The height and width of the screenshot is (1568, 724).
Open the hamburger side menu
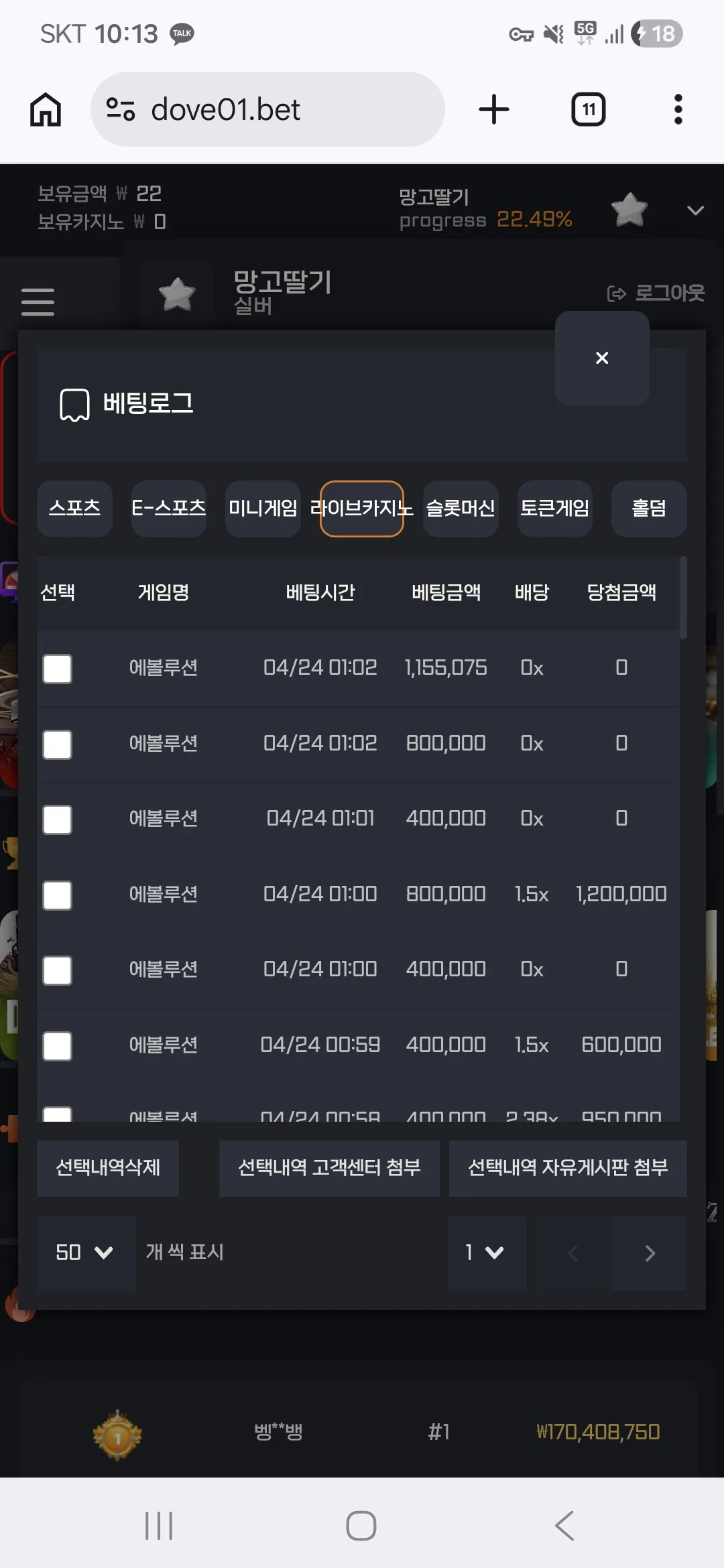coord(38,302)
